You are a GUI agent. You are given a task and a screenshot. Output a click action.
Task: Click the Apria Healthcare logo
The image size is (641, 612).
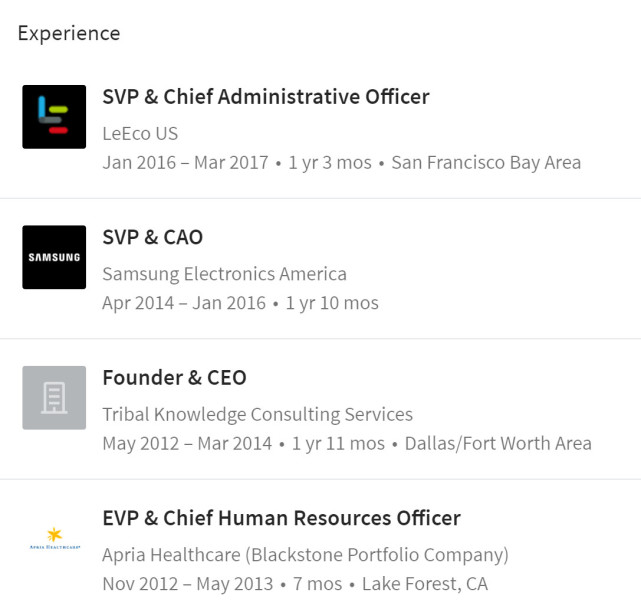coord(54,538)
